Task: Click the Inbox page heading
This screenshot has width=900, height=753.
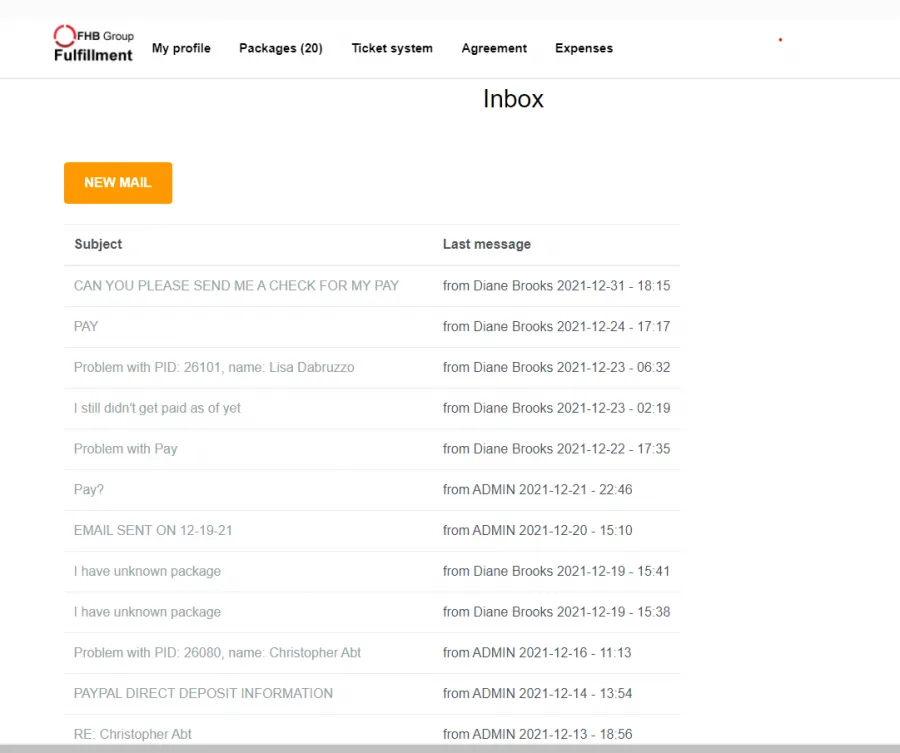Action: tap(513, 99)
